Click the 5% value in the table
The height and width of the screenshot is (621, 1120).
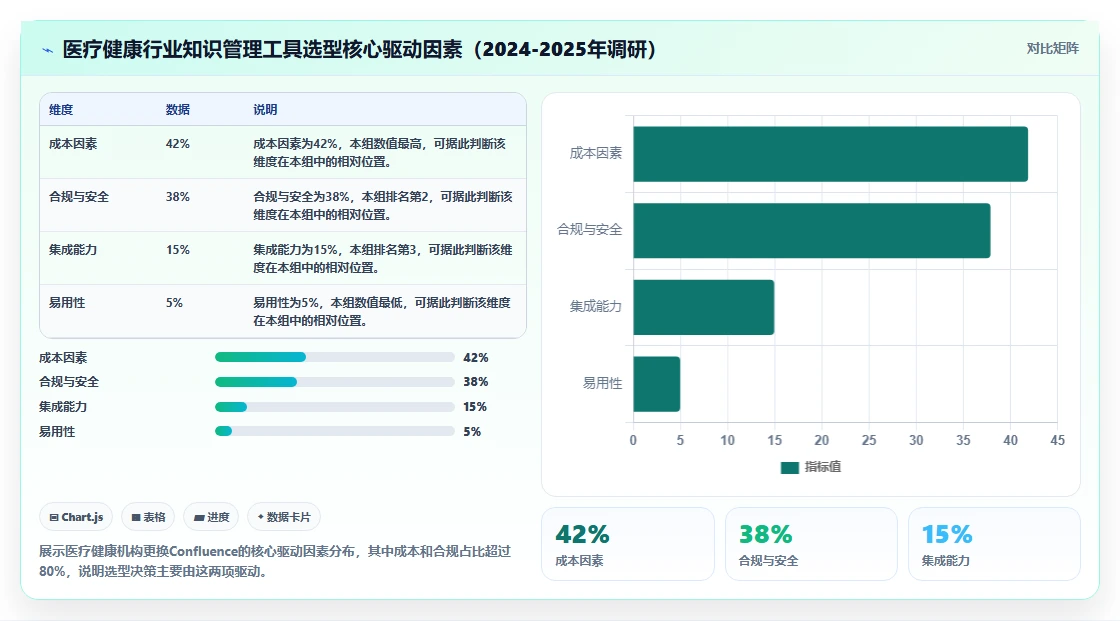(x=174, y=303)
